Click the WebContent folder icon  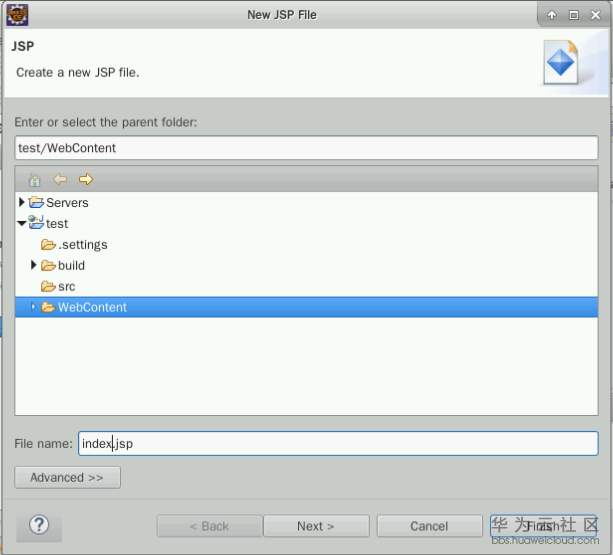point(48,307)
